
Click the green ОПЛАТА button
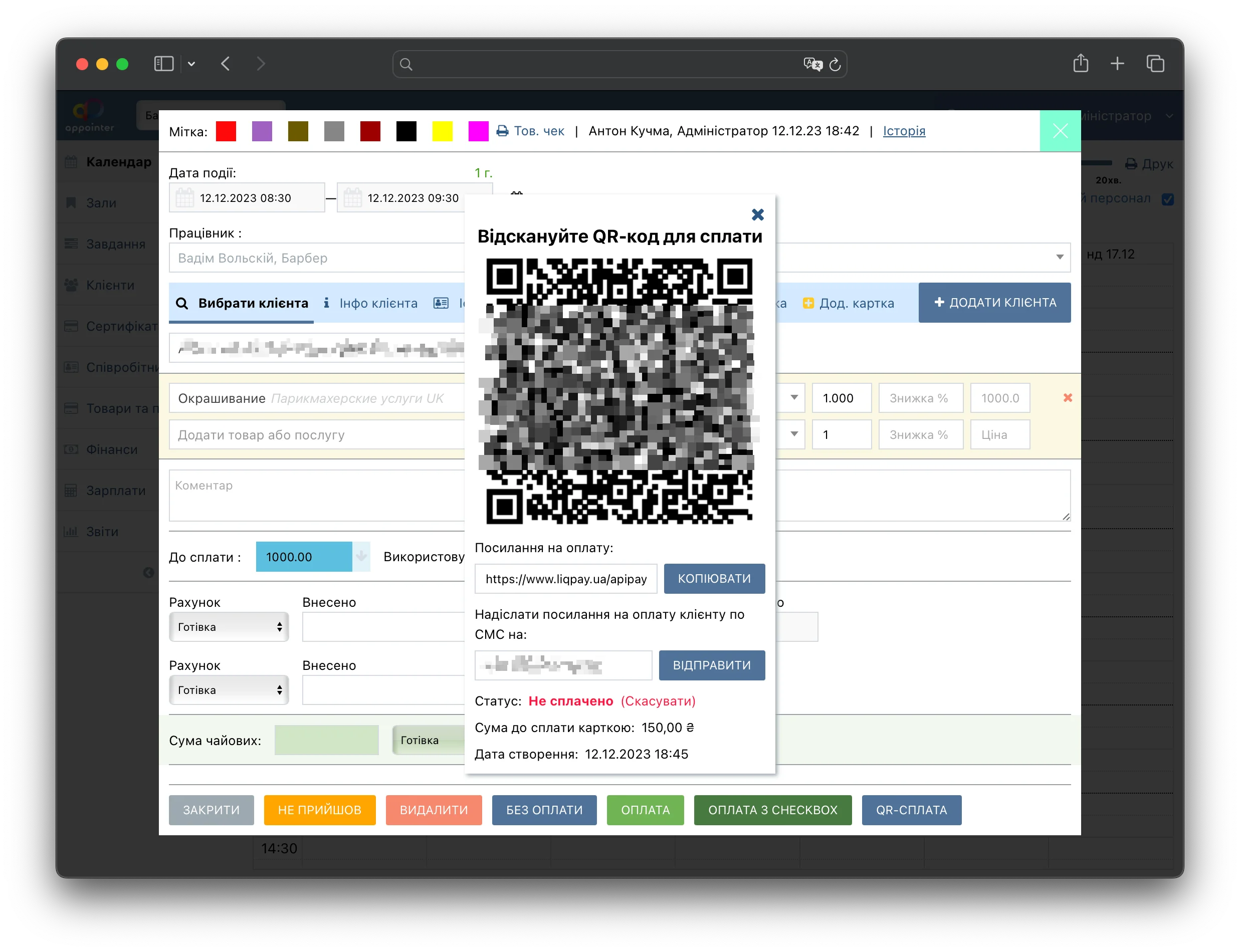click(645, 810)
